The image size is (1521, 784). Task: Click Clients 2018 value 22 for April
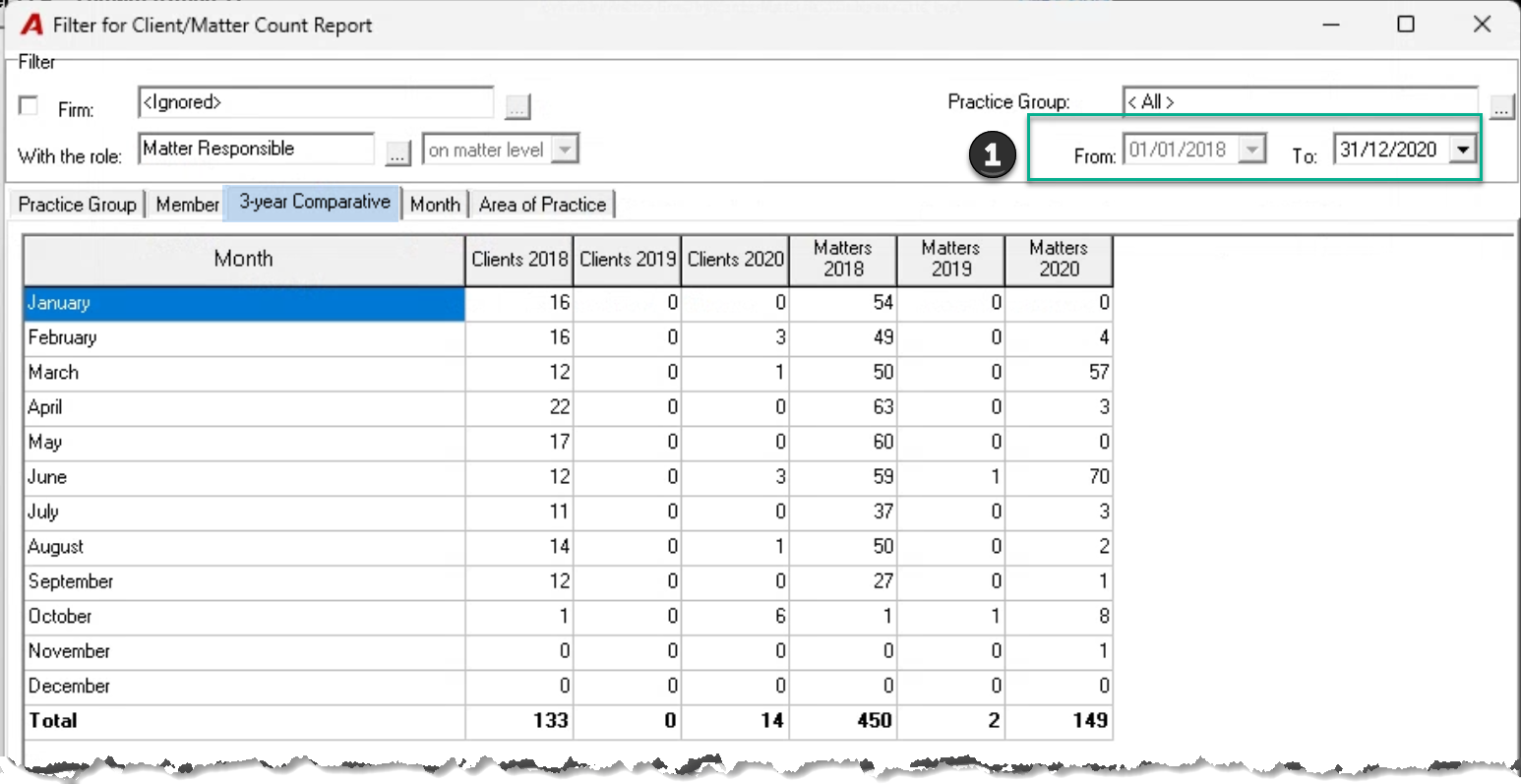pyautogui.click(x=559, y=407)
